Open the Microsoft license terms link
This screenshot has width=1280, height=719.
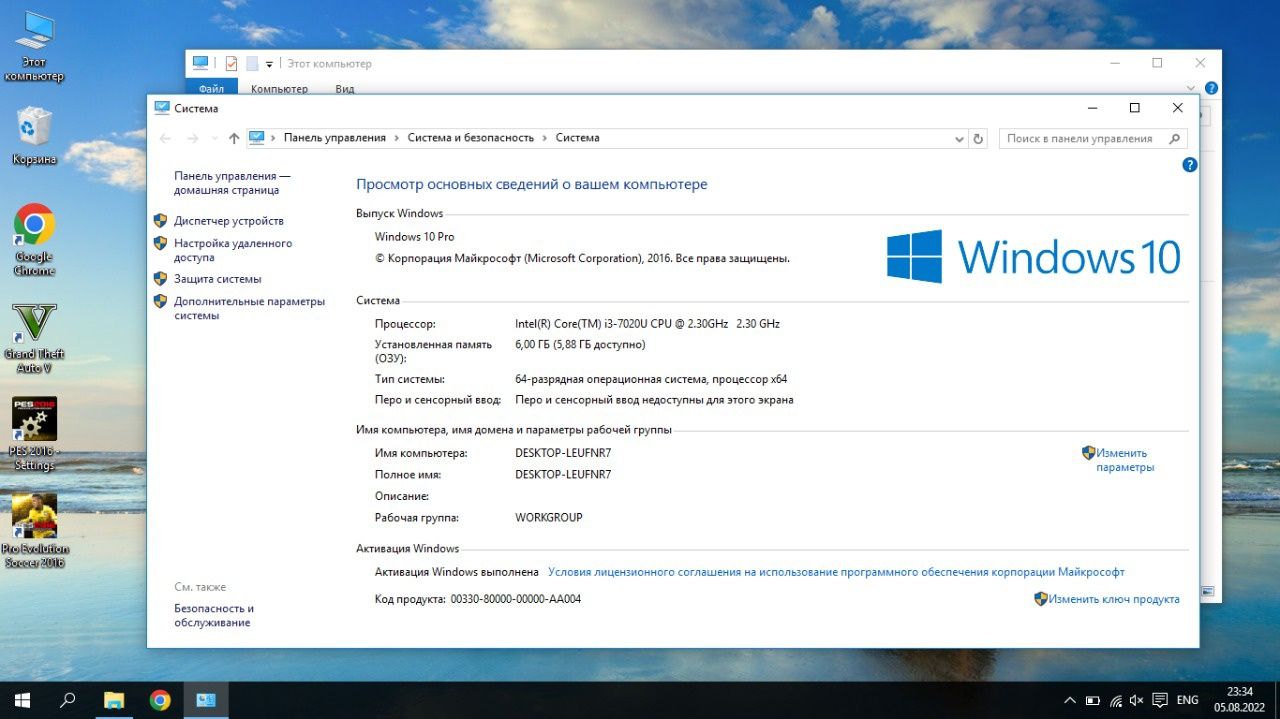(x=836, y=572)
